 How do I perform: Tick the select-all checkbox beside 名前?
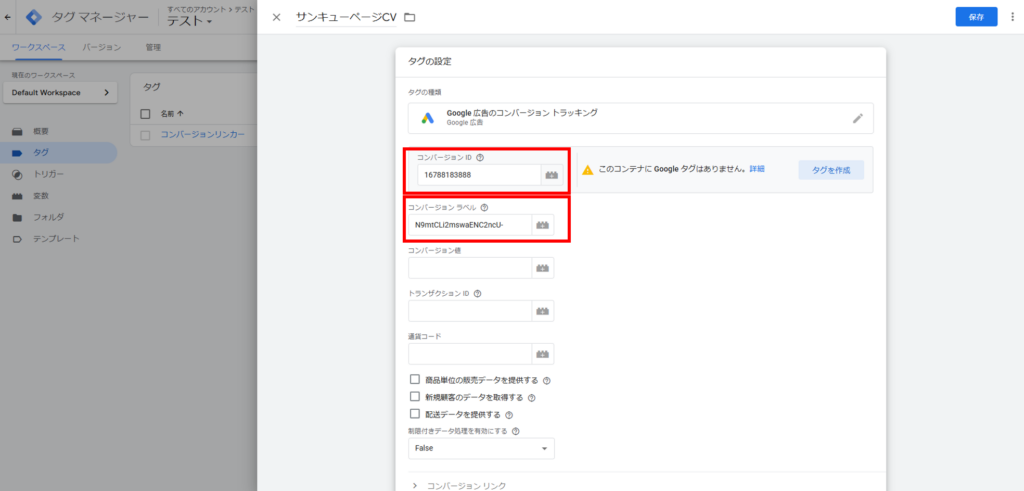(x=146, y=114)
